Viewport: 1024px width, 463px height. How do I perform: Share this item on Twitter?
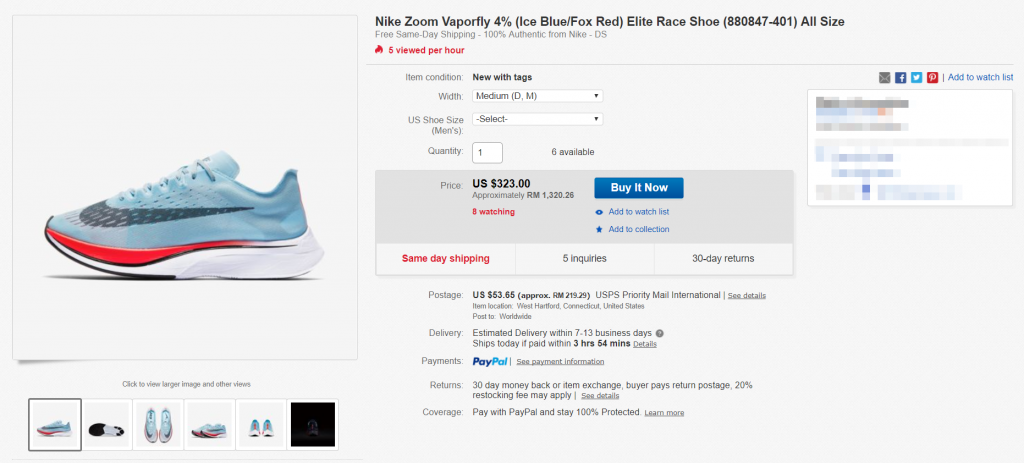916,77
